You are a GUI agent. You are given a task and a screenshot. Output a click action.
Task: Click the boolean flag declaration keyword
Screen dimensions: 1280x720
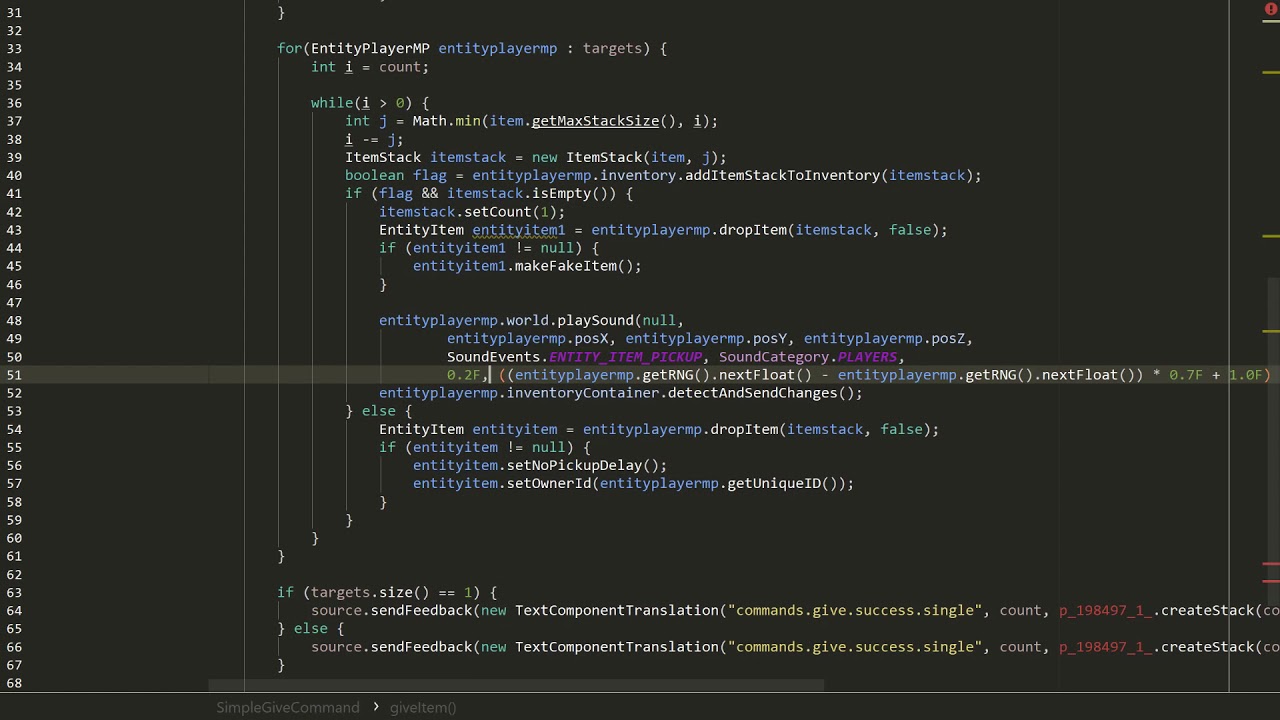coord(375,175)
